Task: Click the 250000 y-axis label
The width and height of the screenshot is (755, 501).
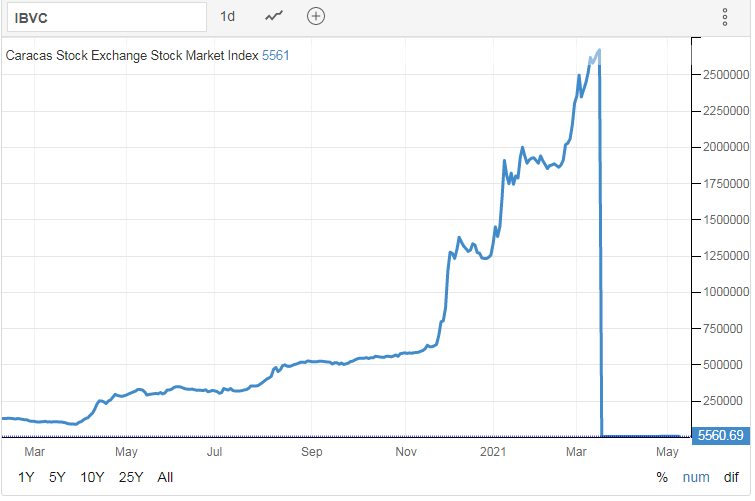Action: 723,401
